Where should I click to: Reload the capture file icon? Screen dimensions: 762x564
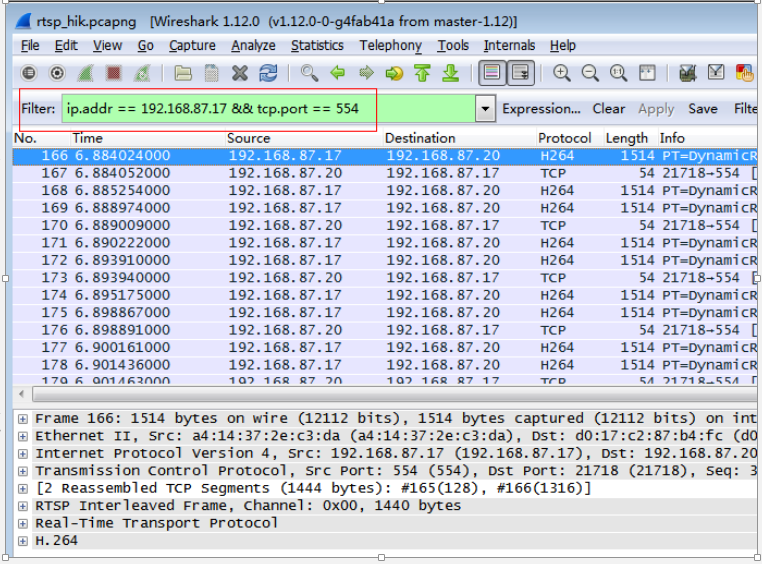[x=268, y=73]
